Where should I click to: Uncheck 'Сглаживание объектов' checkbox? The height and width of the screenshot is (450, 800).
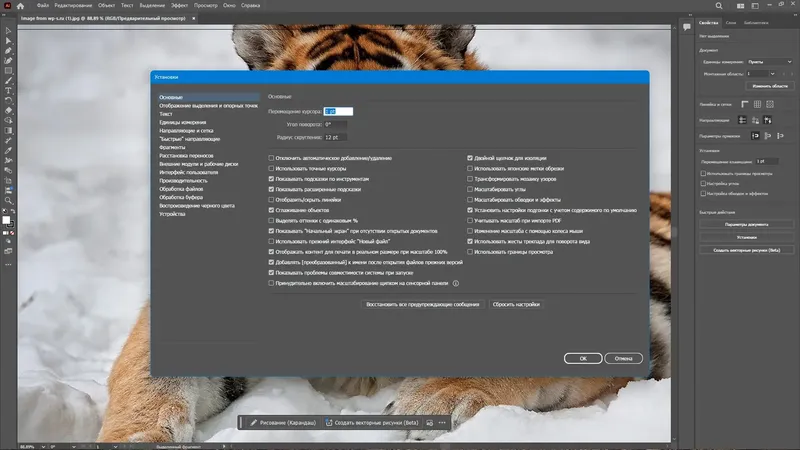(x=271, y=210)
